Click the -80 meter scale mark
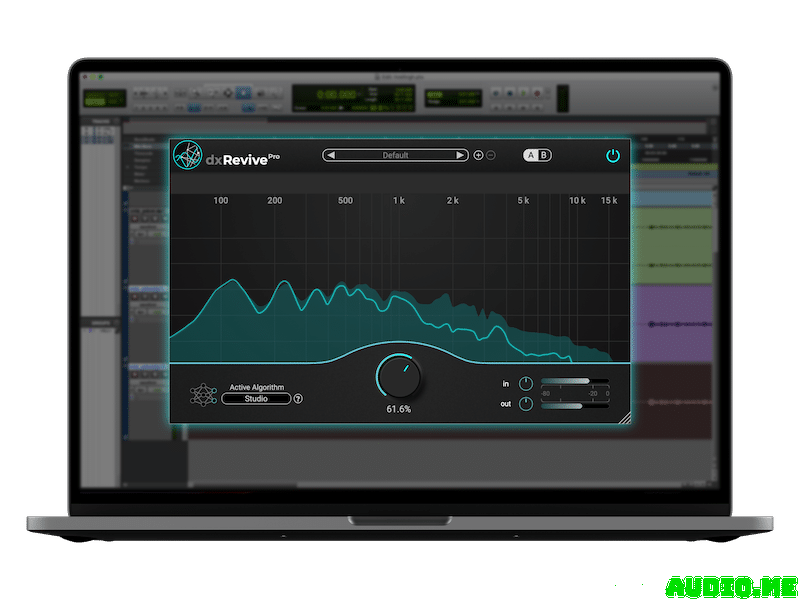 pyautogui.click(x=545, y=394)
